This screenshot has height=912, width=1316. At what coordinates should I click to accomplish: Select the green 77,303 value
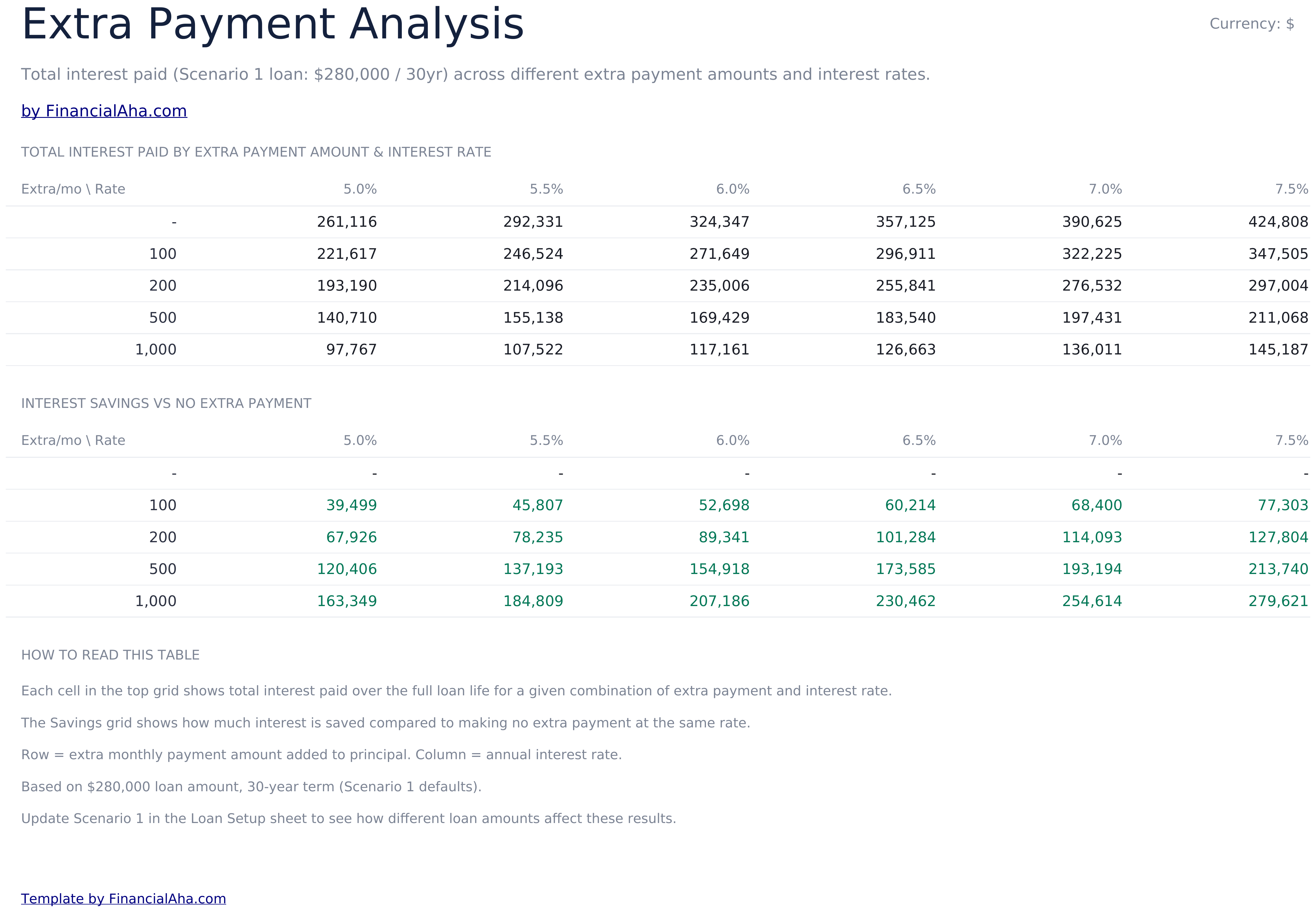pos(1283,505)
